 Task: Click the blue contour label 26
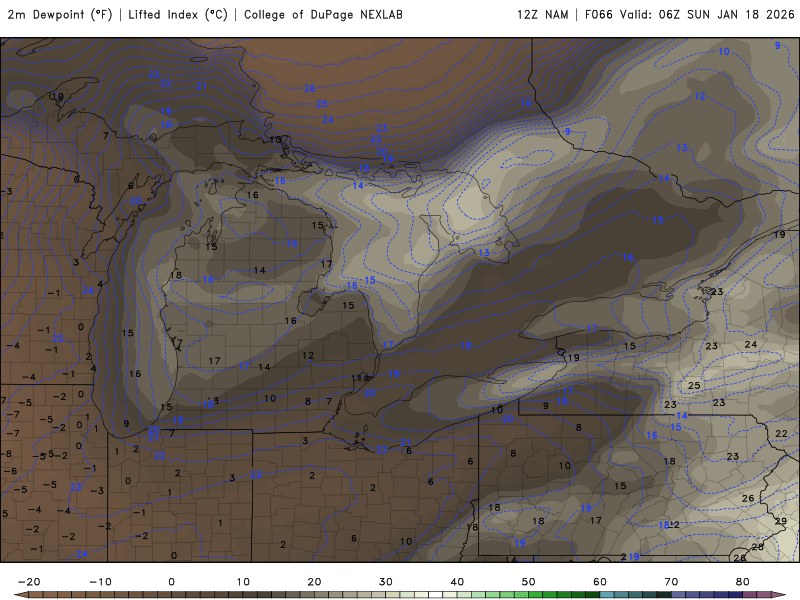point(310,89)
